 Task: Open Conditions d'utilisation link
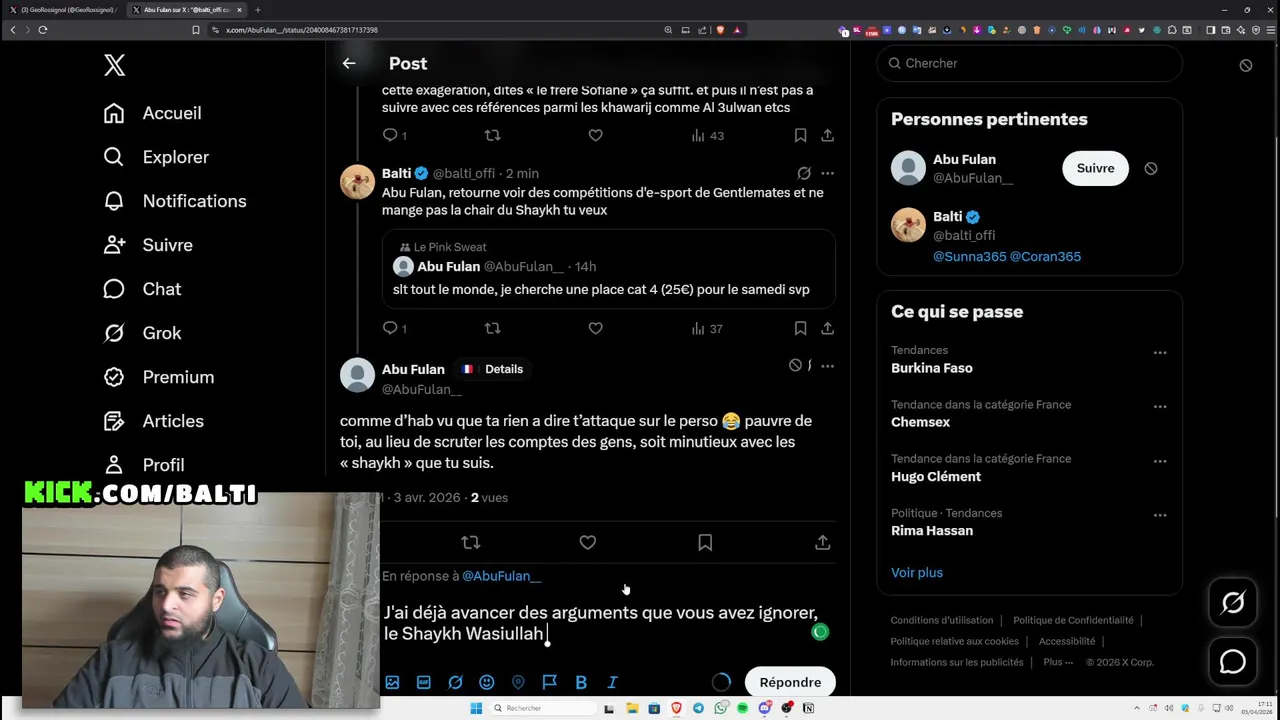pyautogui.click(x=942, y=620)
